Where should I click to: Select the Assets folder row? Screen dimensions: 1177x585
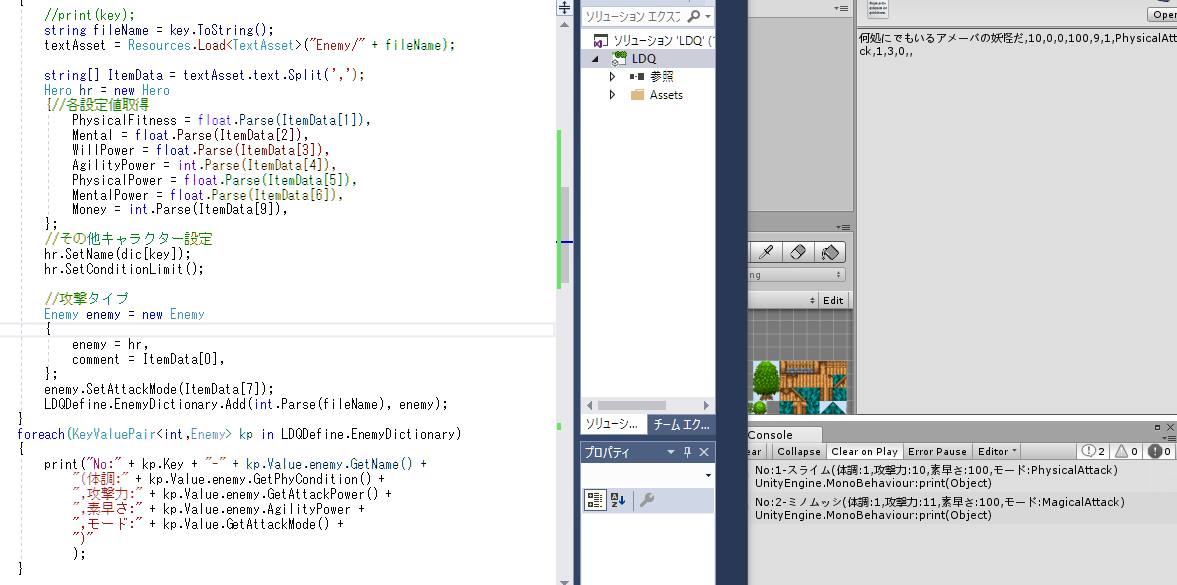(x=648, y=95)
